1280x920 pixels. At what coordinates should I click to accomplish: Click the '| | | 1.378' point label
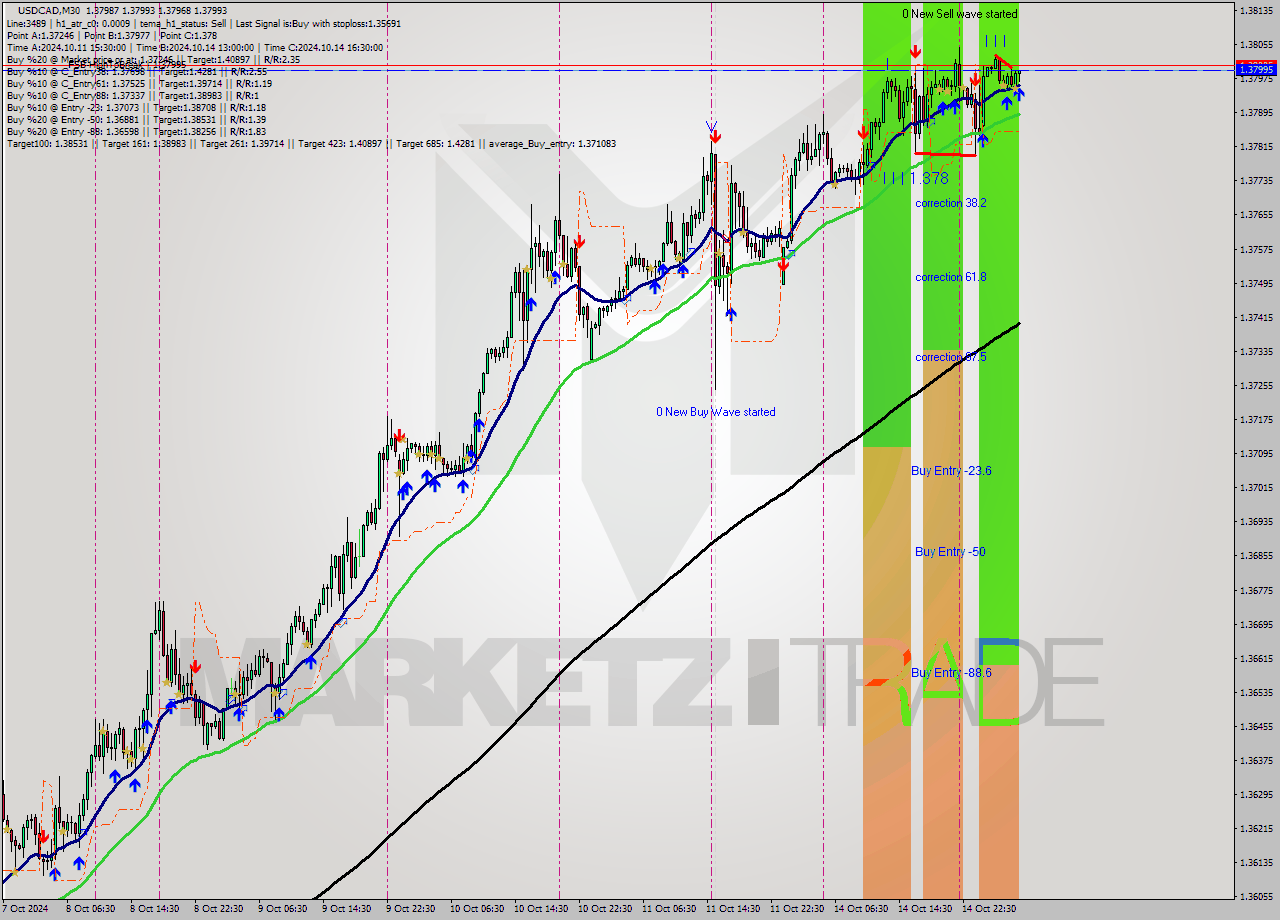[915, 178]
